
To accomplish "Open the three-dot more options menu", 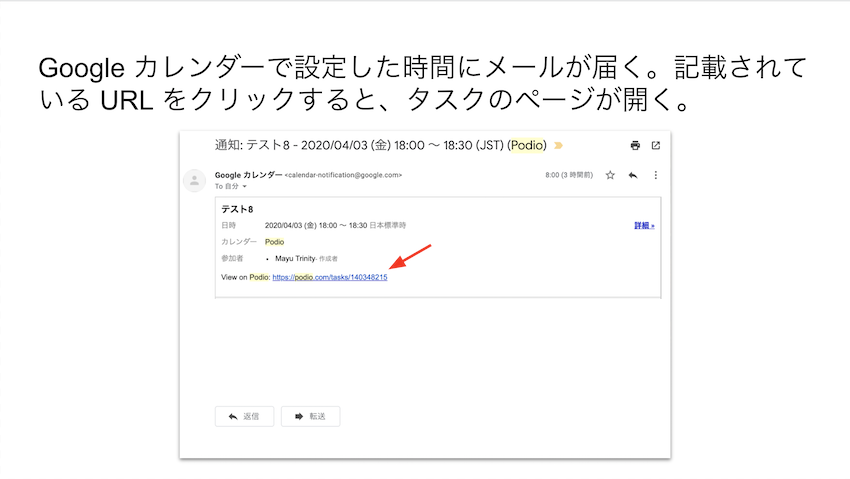I will pos(656,175).
